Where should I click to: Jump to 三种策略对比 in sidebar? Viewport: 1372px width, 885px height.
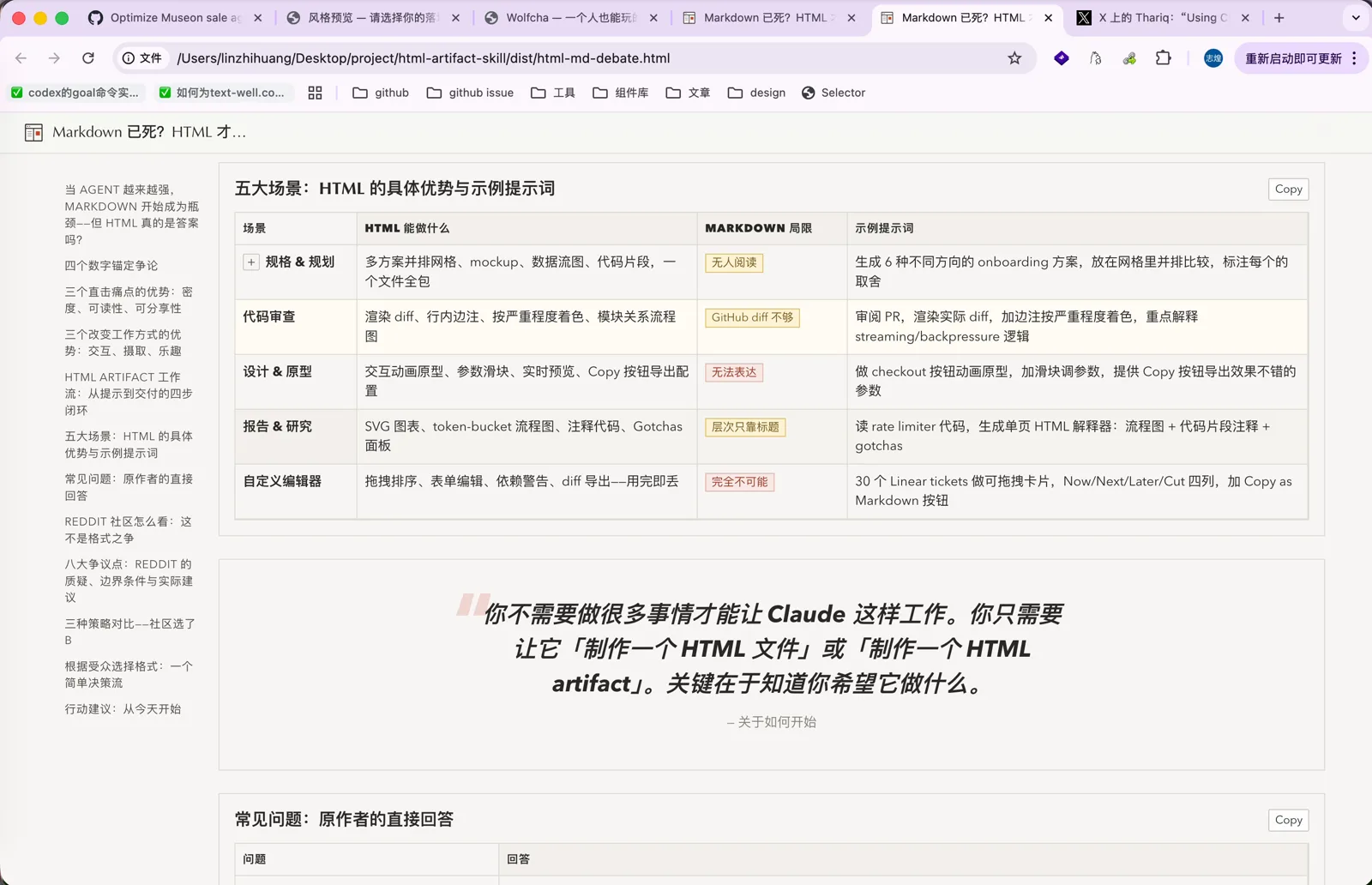click(x=130, y=632)
